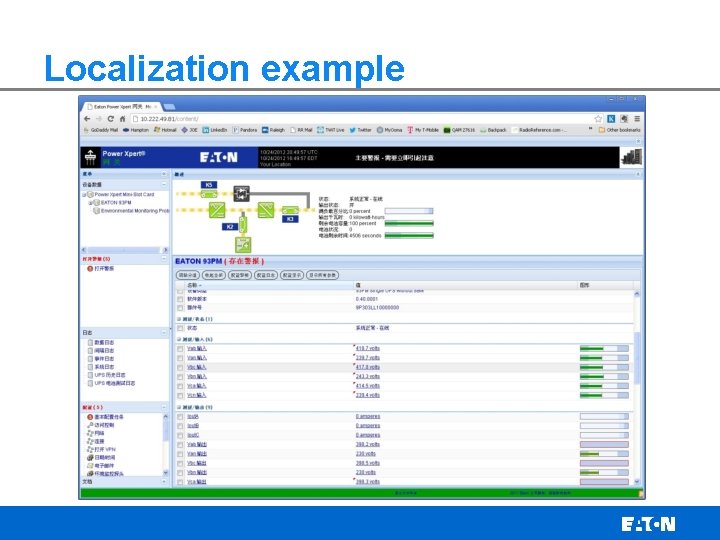The width and height of the screenshot is (720, 540).
Task: Click the last pill button in the toolbar
Action: pyautogui.click(x=322, y=275)
